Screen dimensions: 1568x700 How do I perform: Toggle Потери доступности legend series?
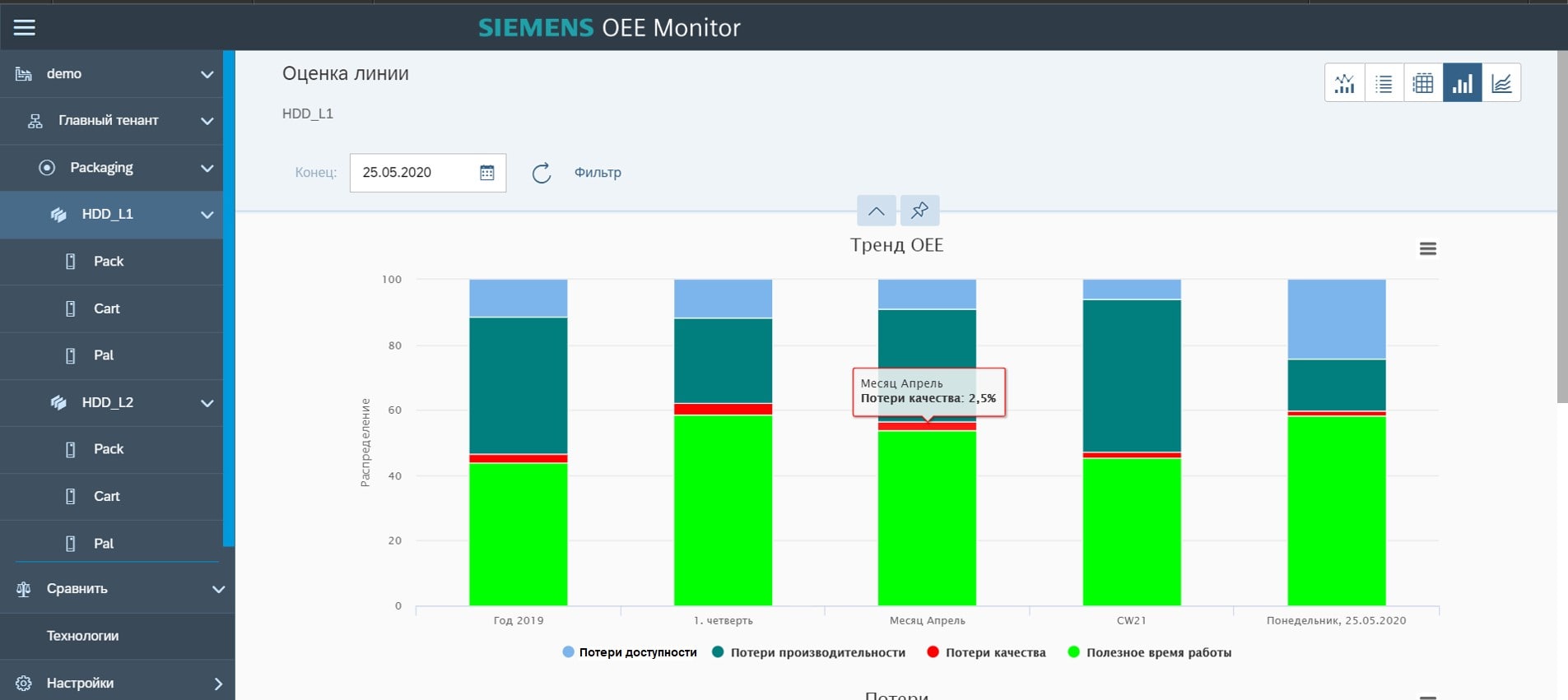(630, 652)
